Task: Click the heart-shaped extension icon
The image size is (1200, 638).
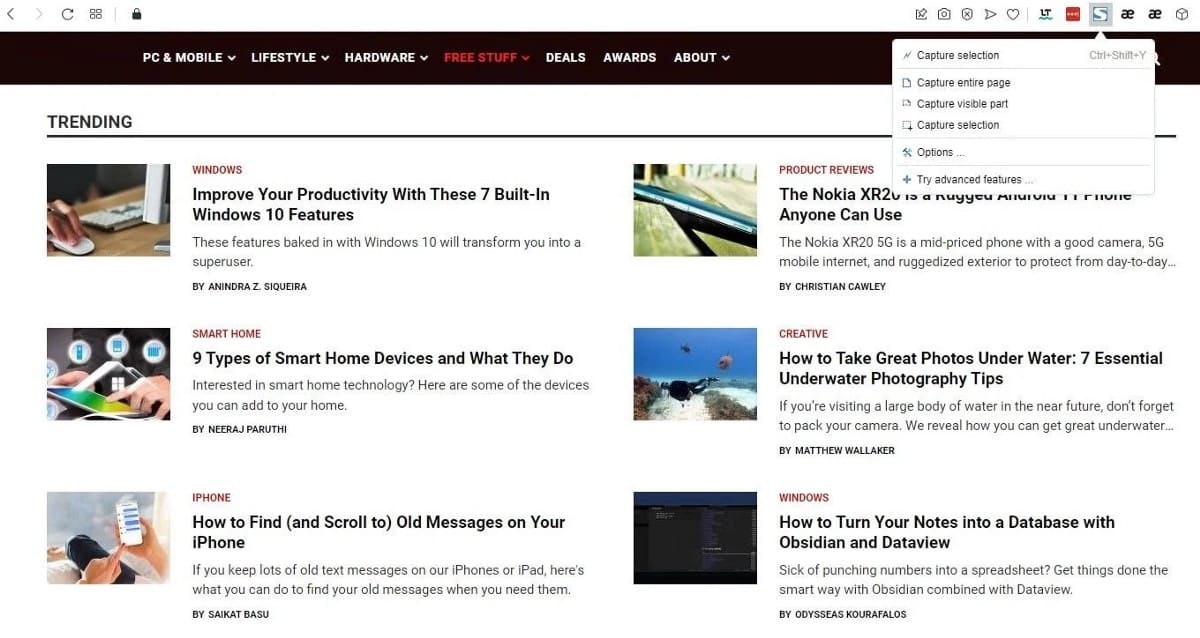Action: (1013, 14)
